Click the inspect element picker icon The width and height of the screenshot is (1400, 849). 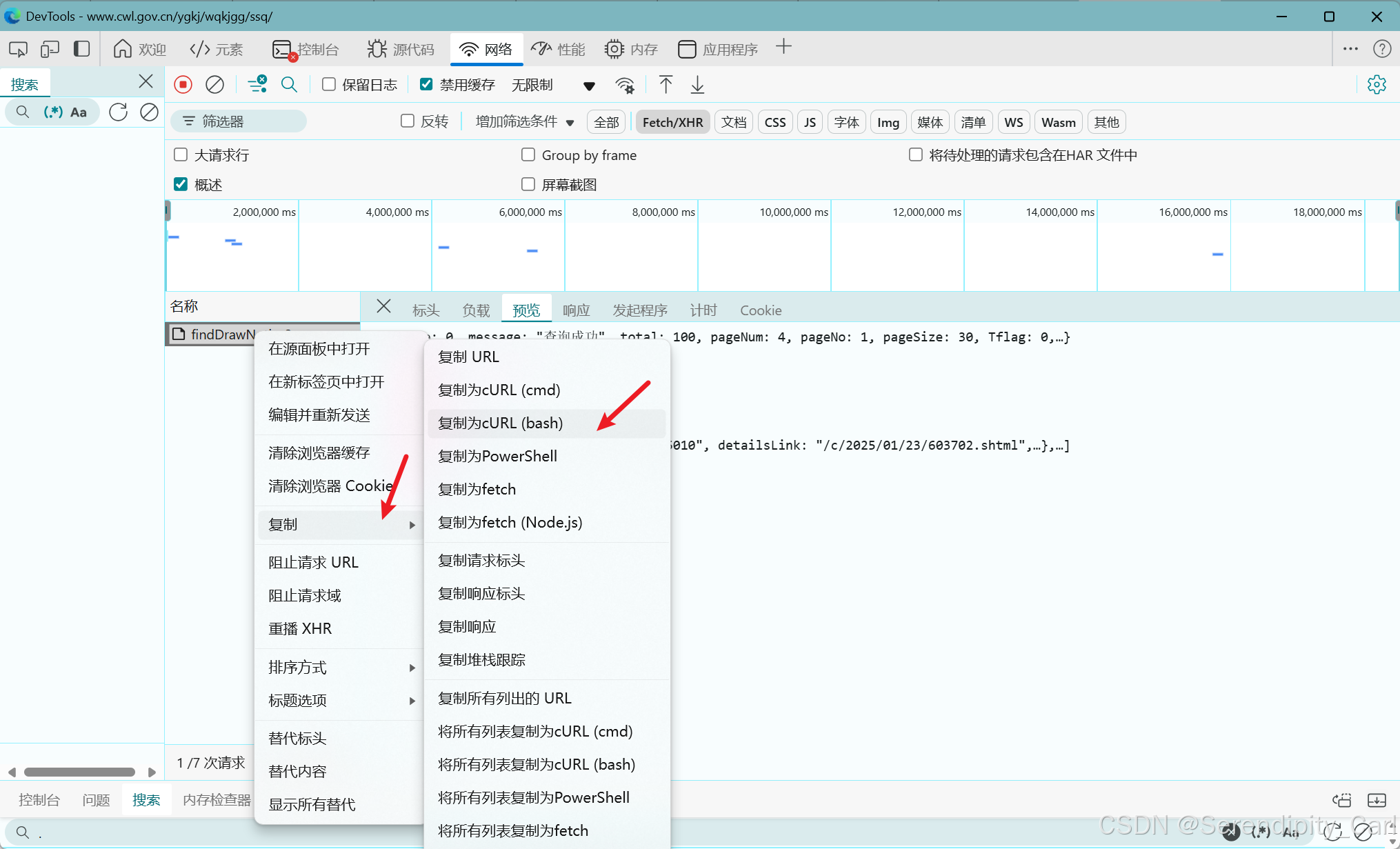[18, 49]
